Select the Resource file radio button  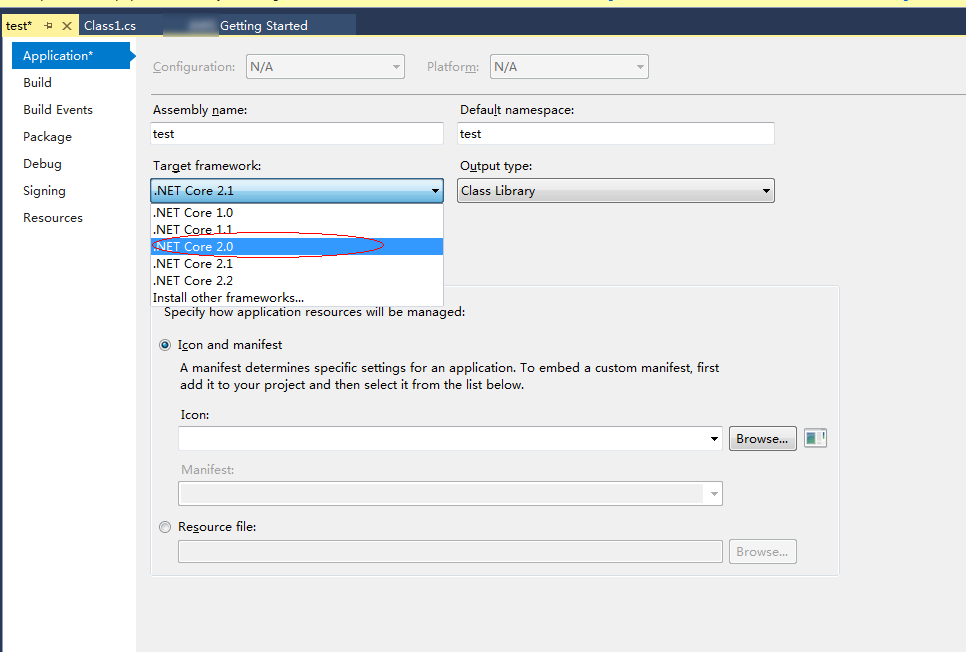[x=165, y=527]
